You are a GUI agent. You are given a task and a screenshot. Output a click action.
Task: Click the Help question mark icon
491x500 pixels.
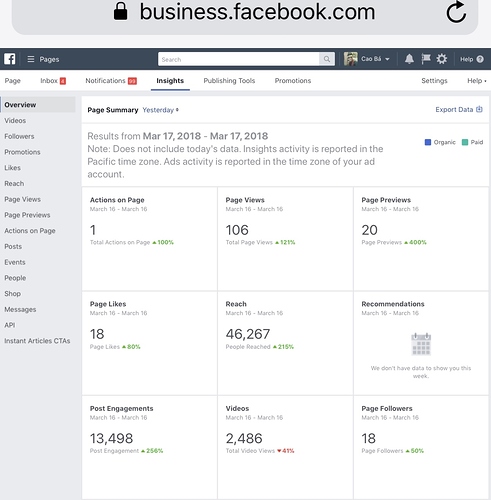[480, 59]
